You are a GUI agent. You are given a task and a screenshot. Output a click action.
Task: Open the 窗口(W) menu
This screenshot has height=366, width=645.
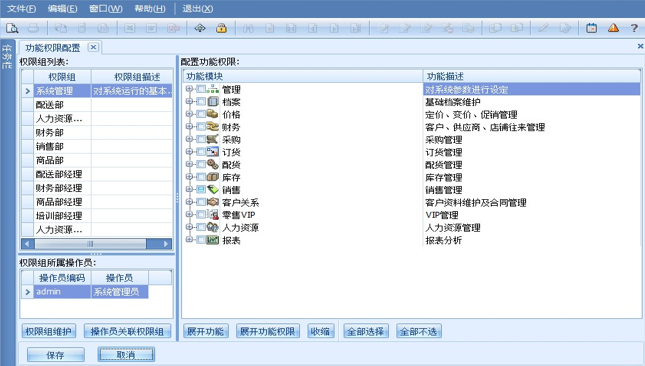tap(106, 8)
